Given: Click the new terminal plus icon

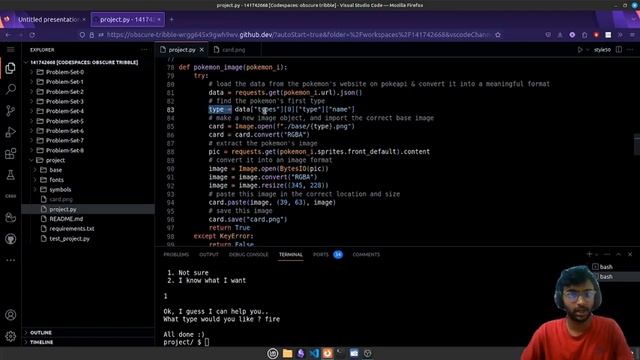Looking at the screenshot, I should pos(589,254).
